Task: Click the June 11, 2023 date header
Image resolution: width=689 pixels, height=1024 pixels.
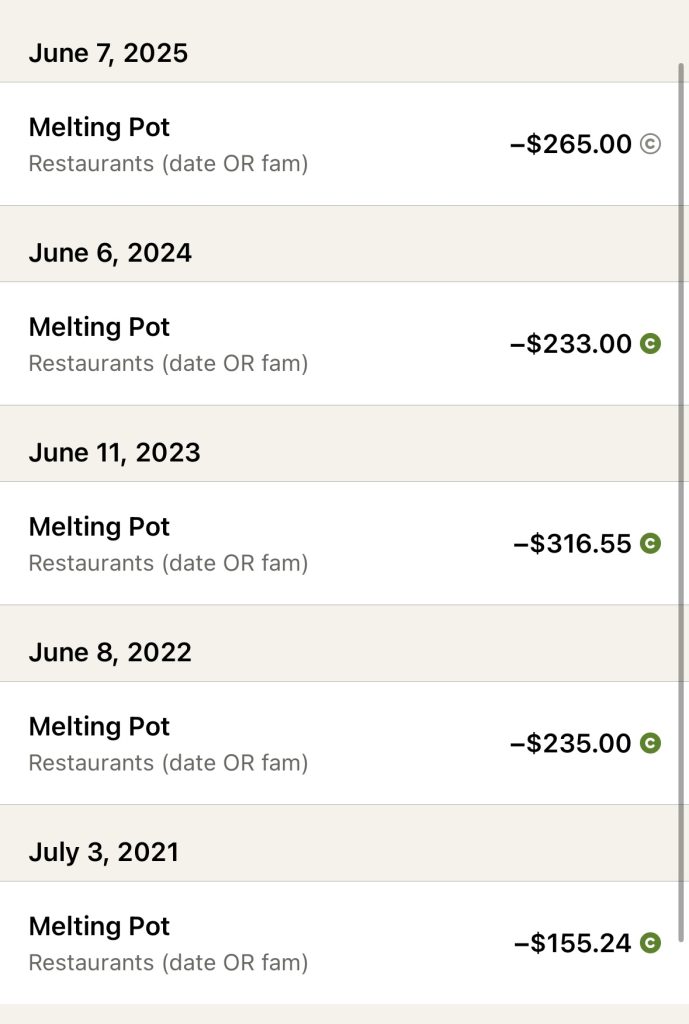Action: tap(114, 452)
